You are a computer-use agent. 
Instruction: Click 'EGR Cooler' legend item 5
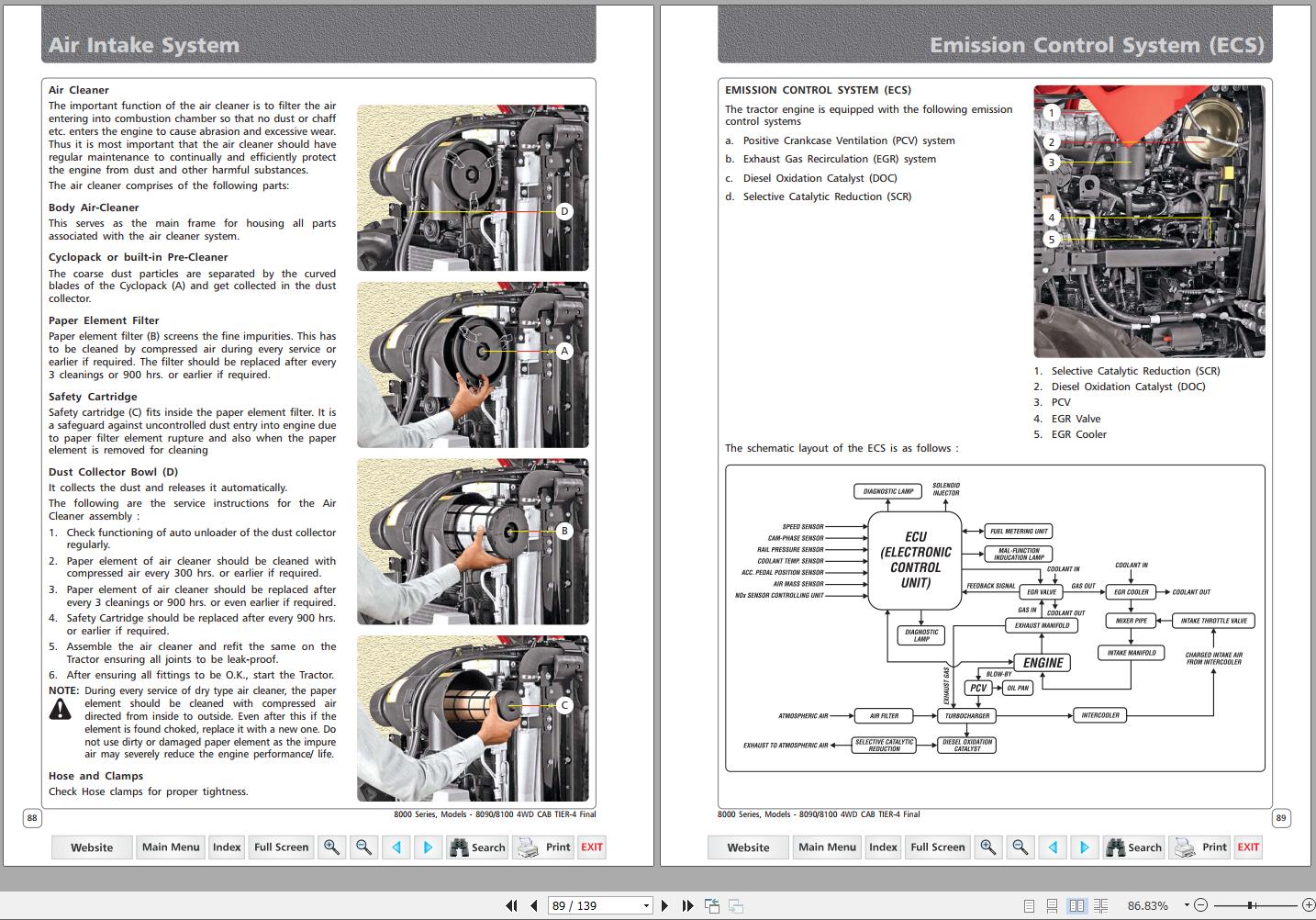pos(1078,434)
